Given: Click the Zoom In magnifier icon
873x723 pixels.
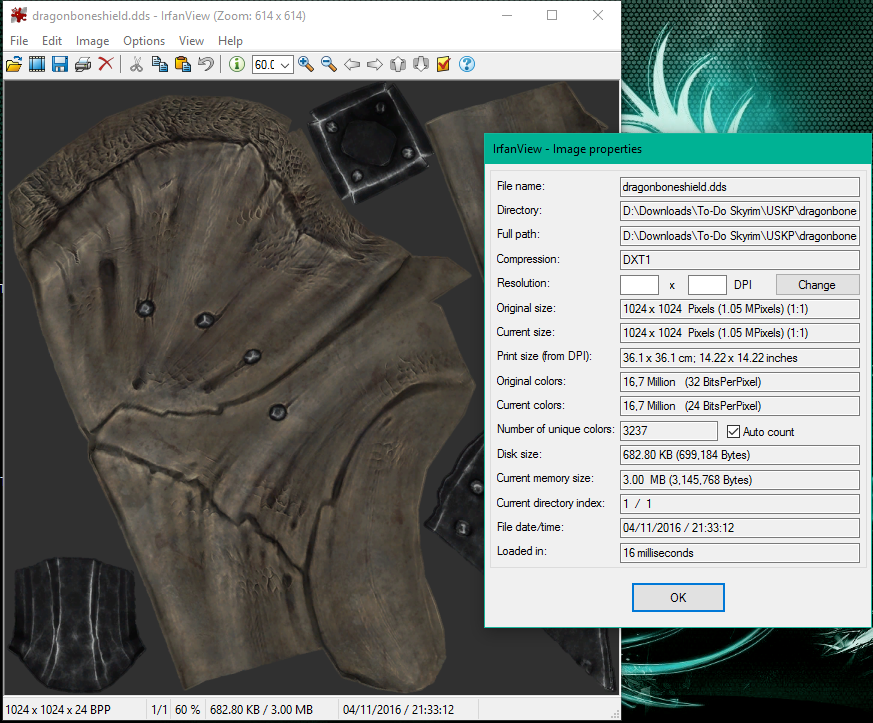Looking at the screenshot, I should [x=306, y=65].
